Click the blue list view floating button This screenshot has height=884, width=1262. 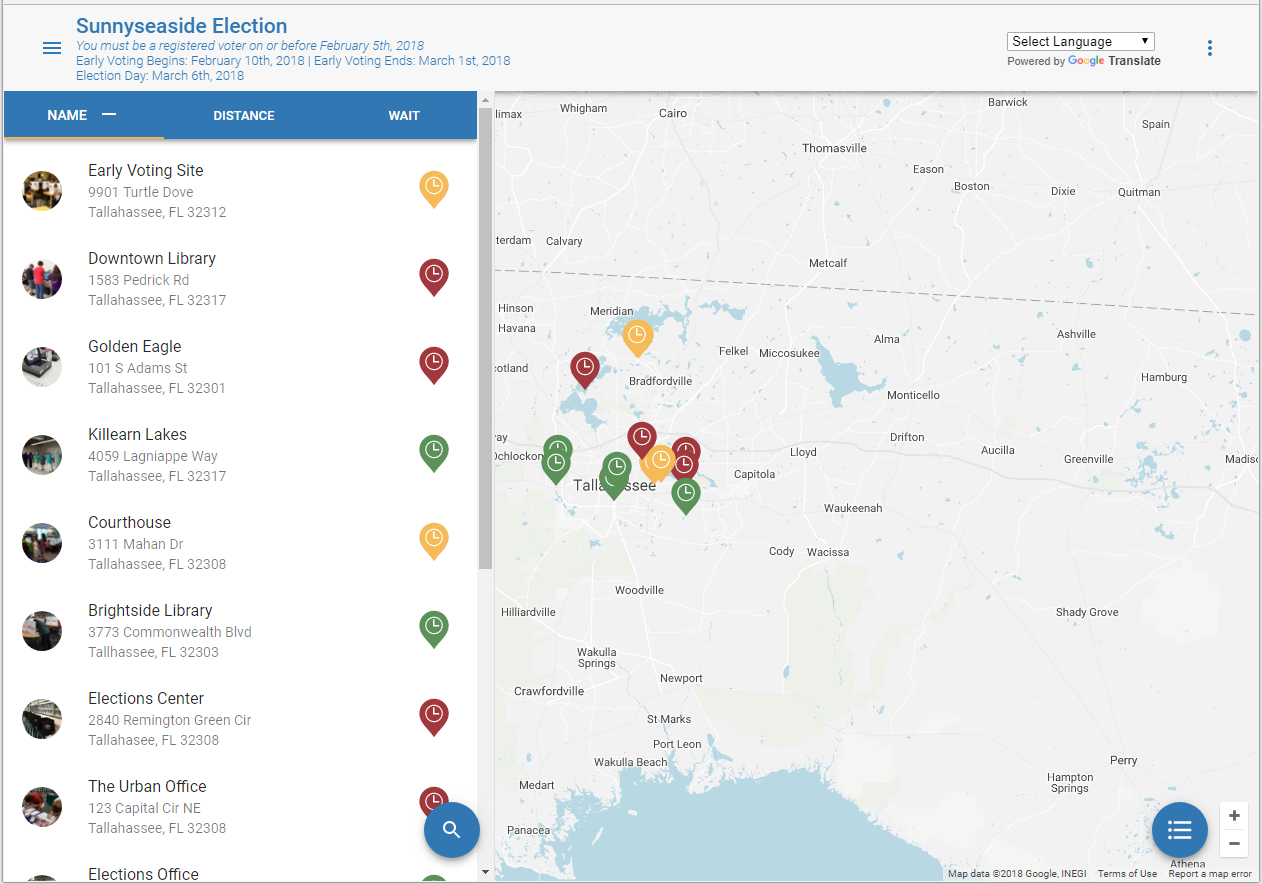click(x=1180, y=830)
